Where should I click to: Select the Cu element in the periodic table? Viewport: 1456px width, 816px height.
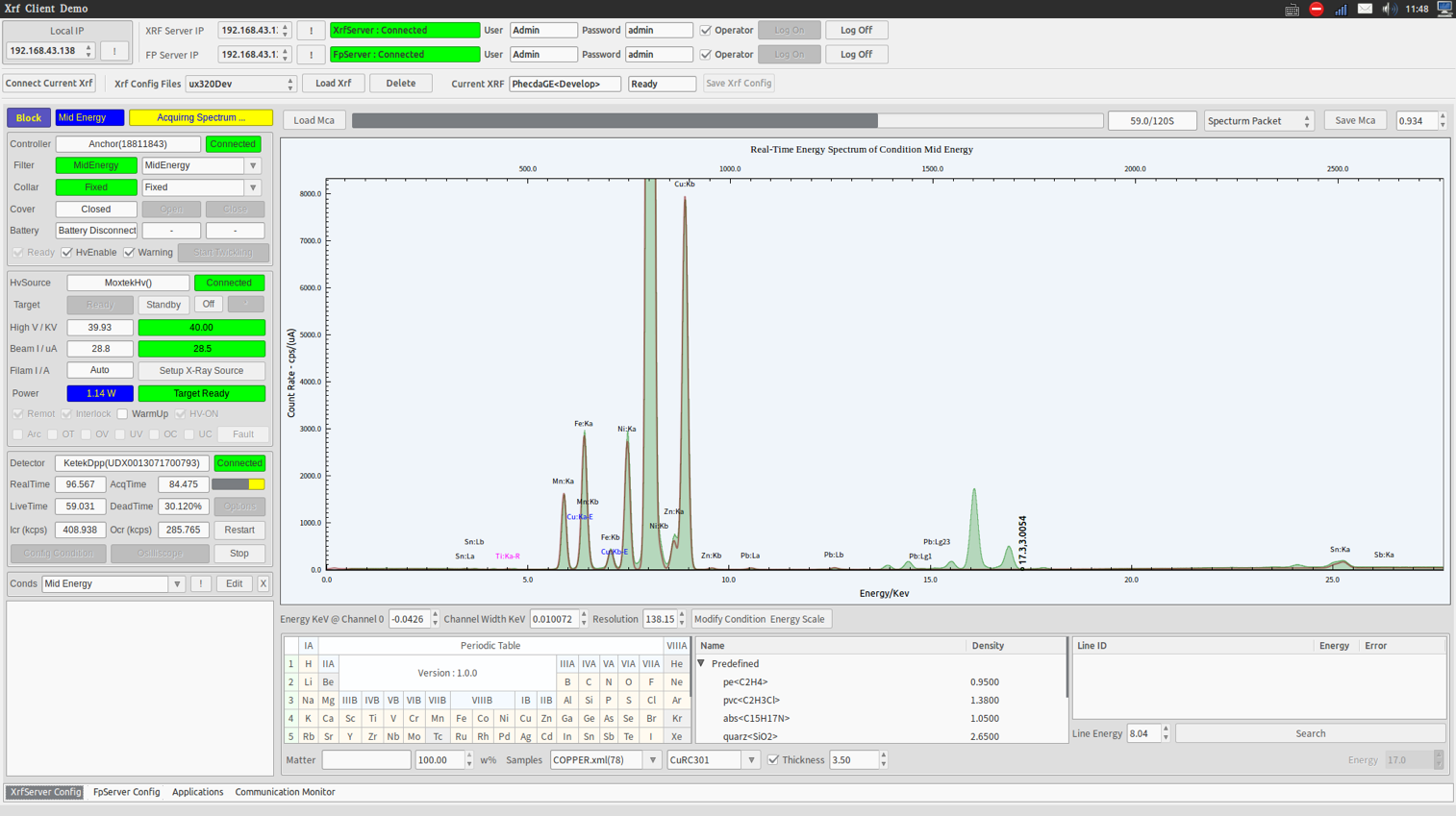525,719
